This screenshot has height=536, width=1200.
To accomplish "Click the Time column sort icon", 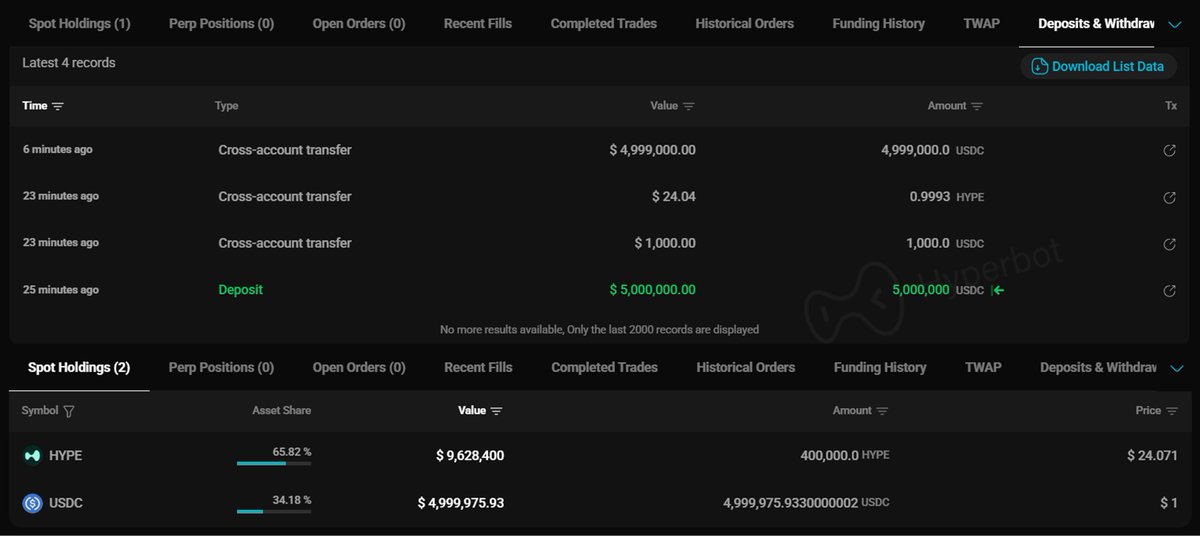I will (x=58, y=106).
